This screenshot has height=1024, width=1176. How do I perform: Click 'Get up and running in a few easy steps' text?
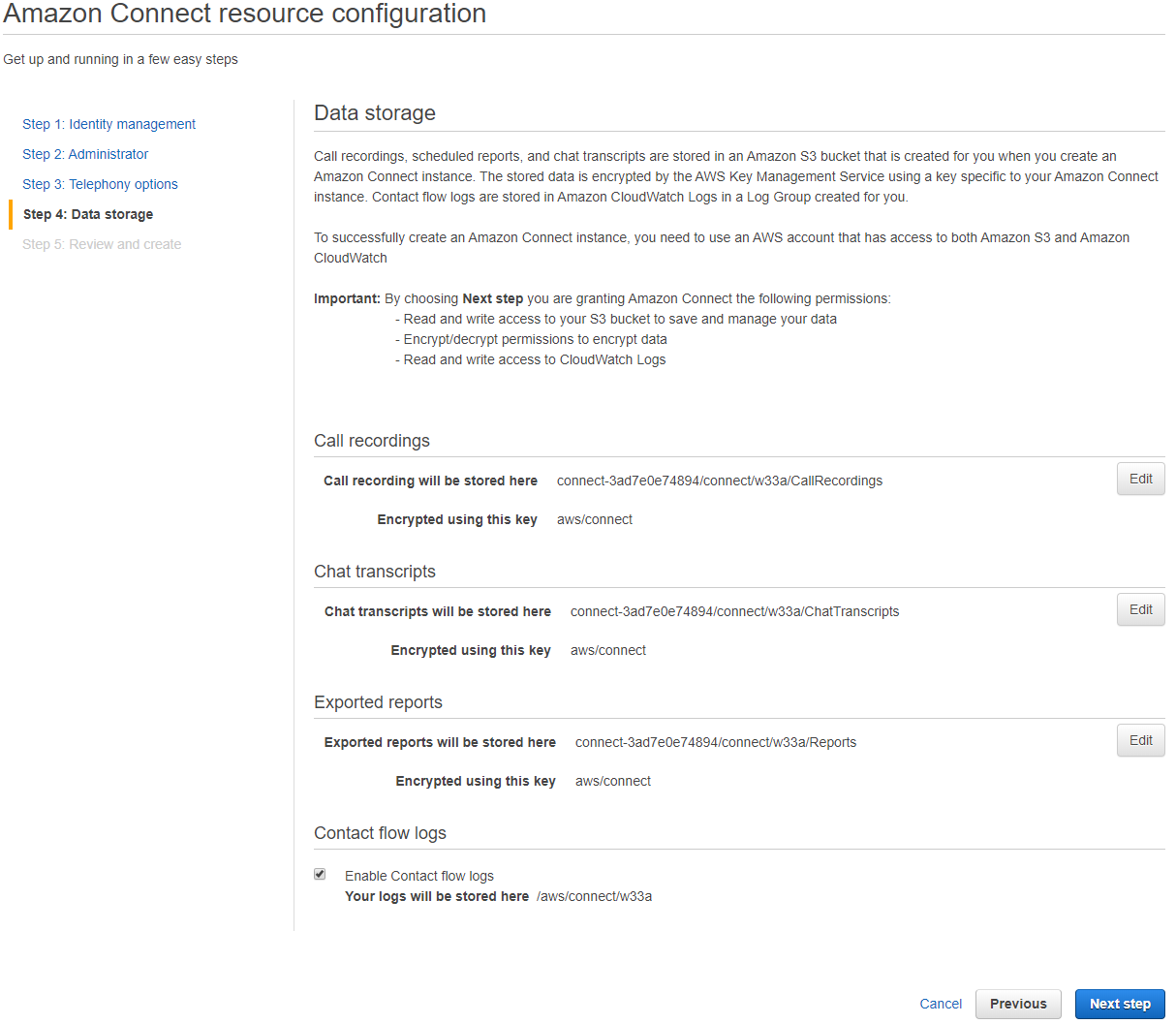click(x=120, y=59)
